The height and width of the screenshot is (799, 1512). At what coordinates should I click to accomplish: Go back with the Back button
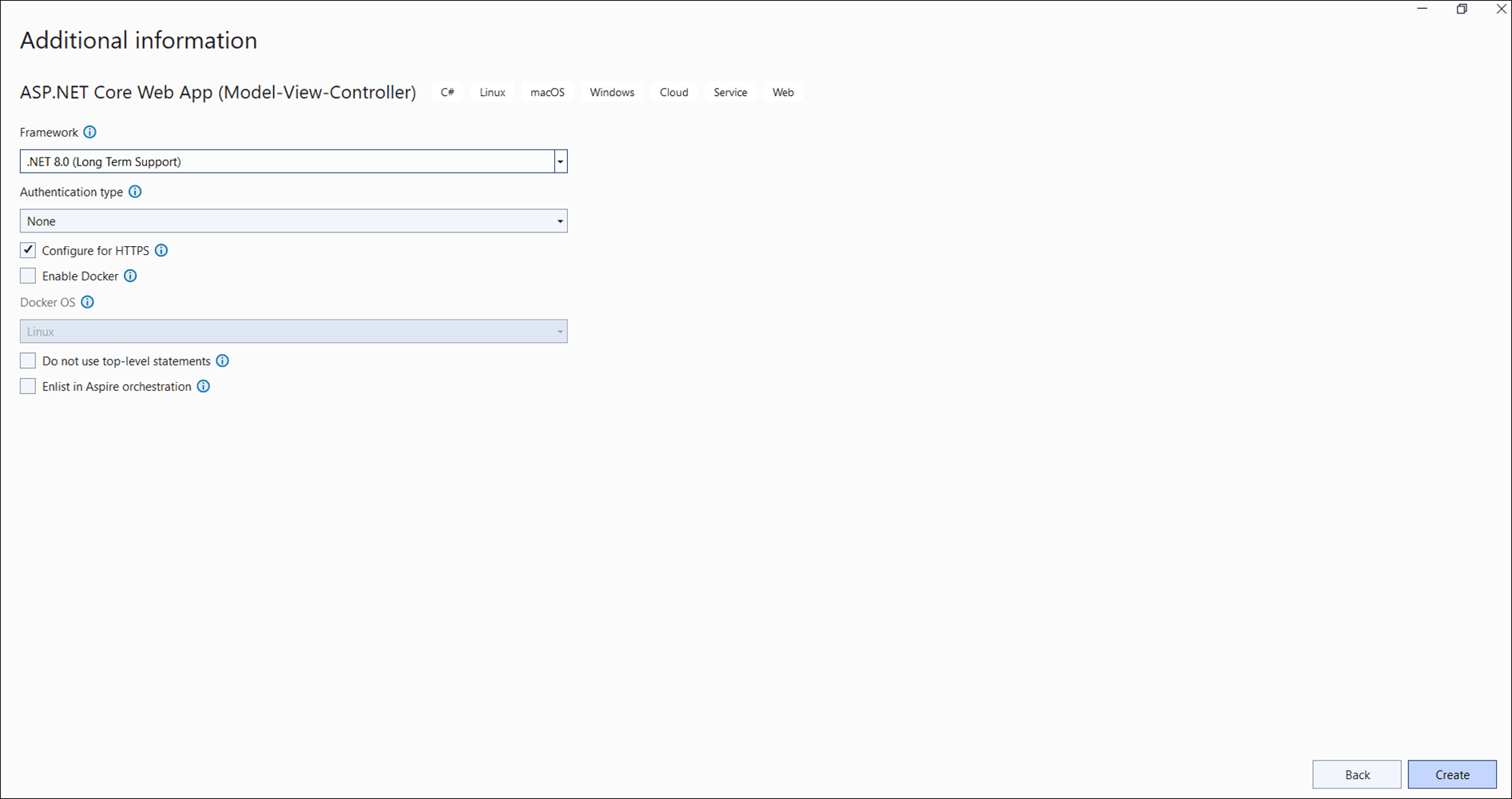point(1356,774)
